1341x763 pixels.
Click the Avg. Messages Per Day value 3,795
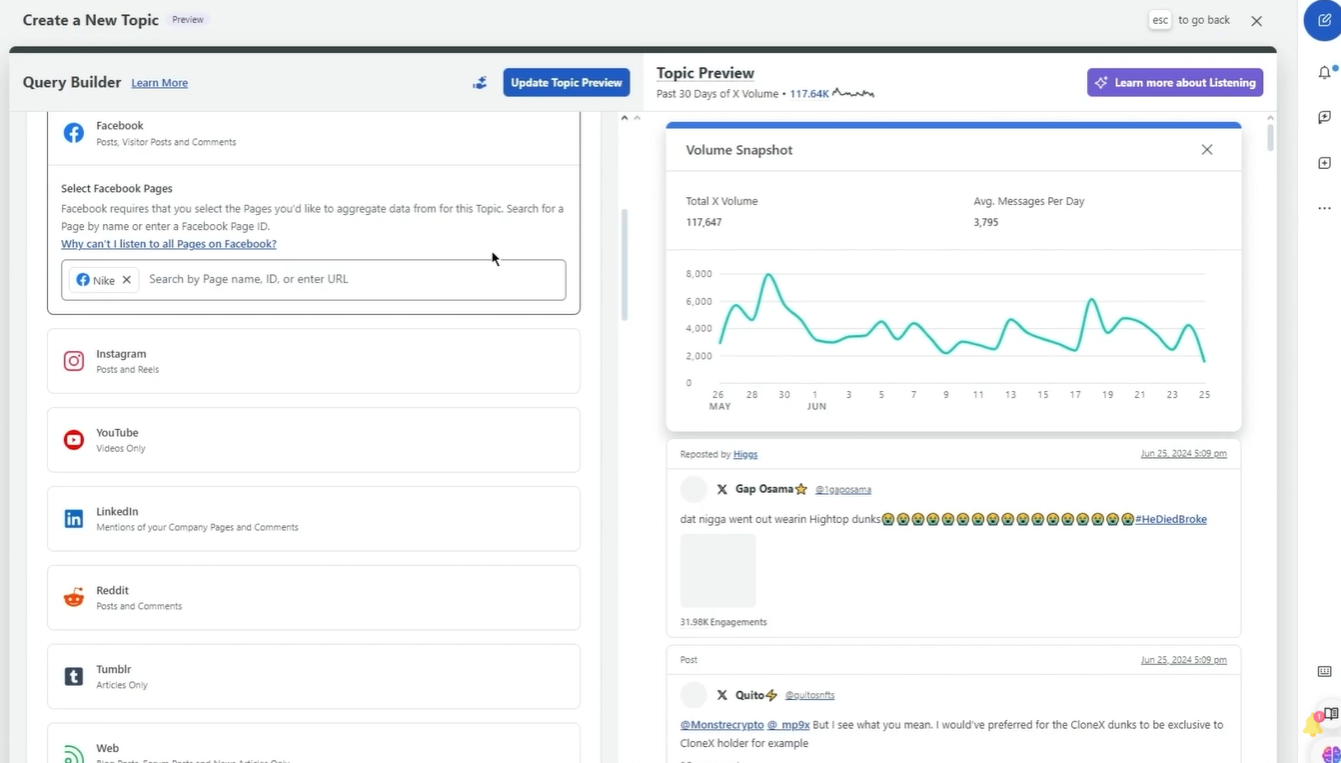[x=986, y=222]
